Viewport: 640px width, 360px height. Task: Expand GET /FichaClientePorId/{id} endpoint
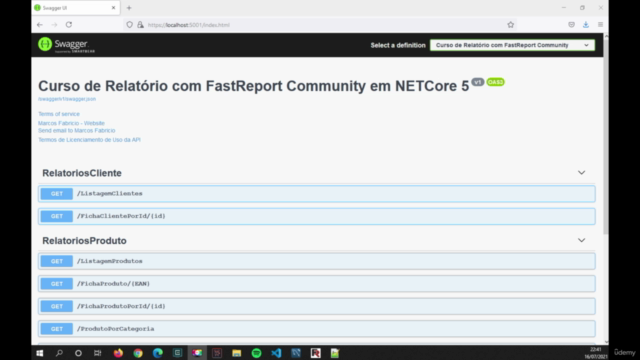click(317, 216)
